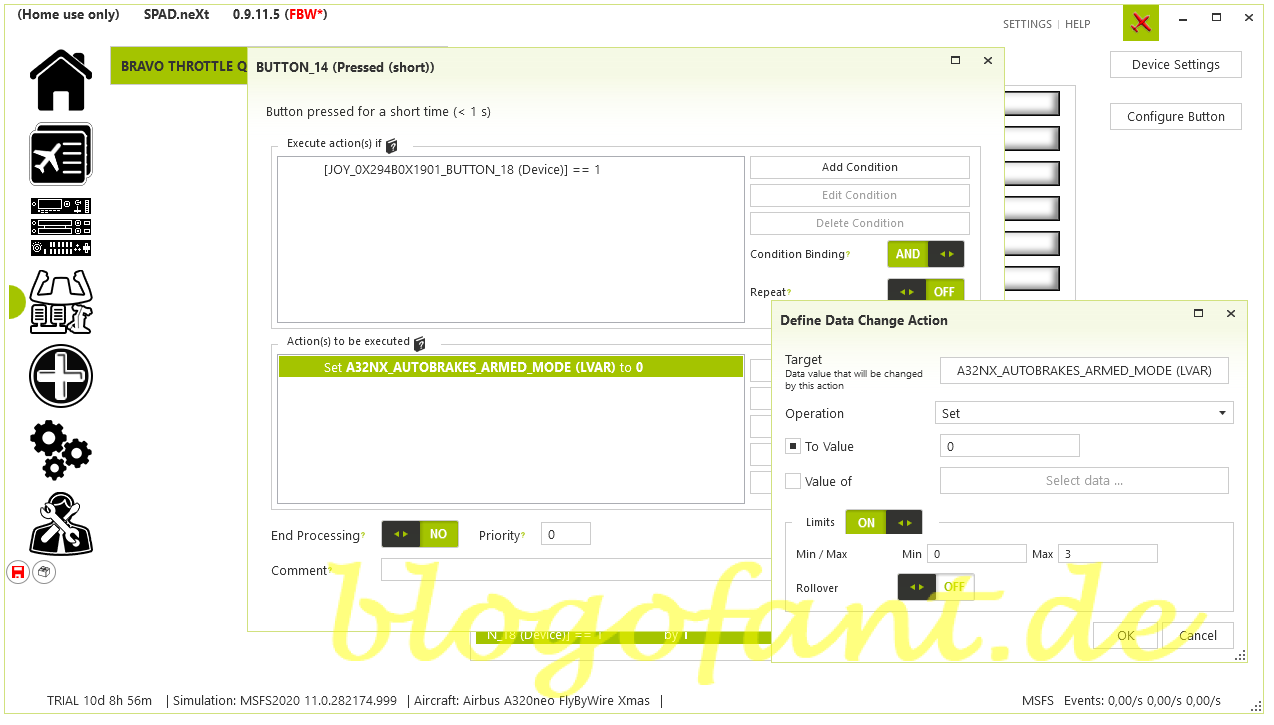
Task: Open the Select data picker
Action: click(1084, 481)
